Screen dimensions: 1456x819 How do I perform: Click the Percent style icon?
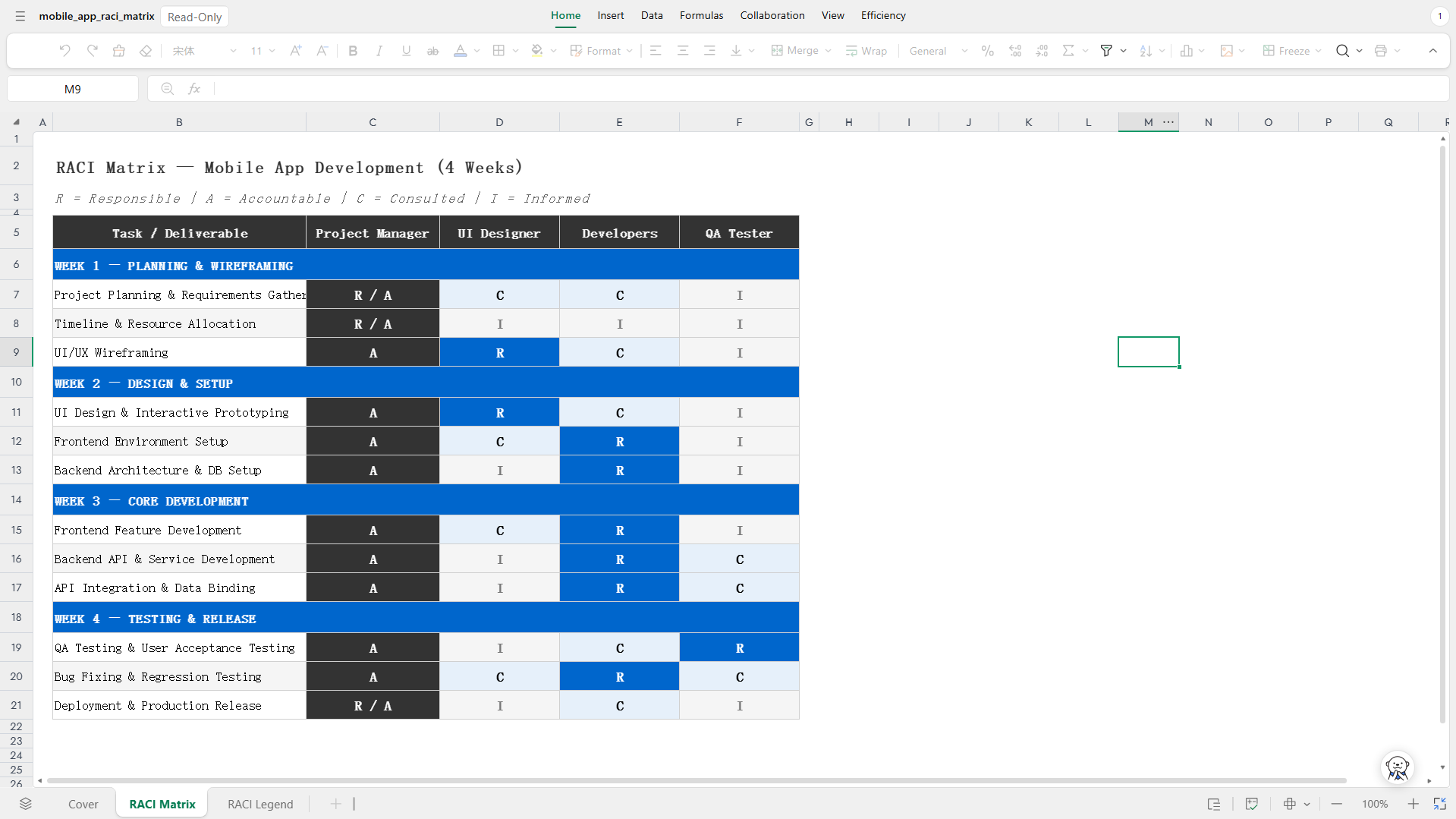987,51
